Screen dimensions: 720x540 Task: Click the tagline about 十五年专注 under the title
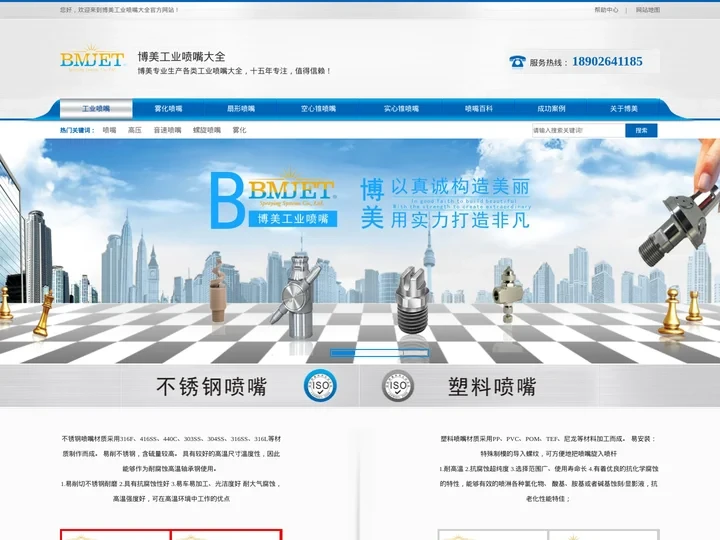(x=235, y=71)
